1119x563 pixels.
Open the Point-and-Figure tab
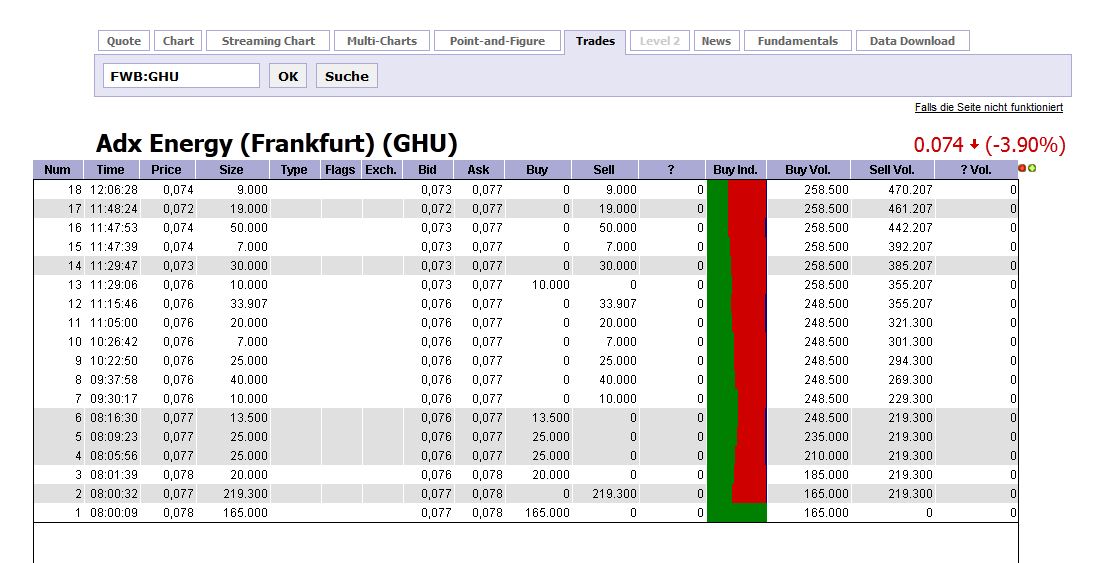[x=497, y=41]
